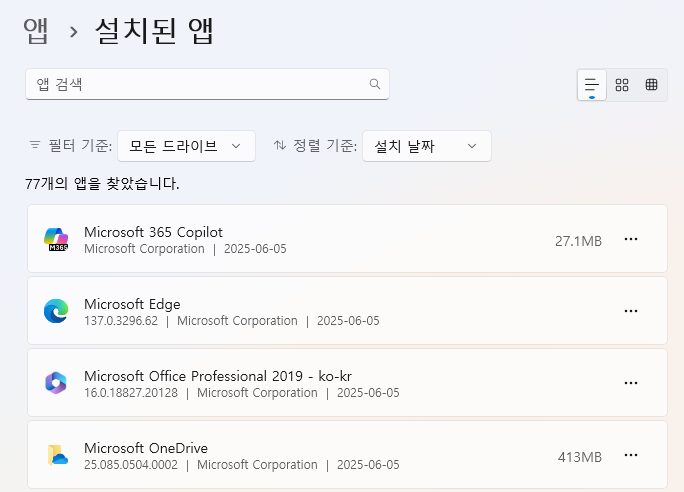This screenshot has width=684, height=492.
Task: Click the search magnifier icon in app search box
Action: click(374, 84)
